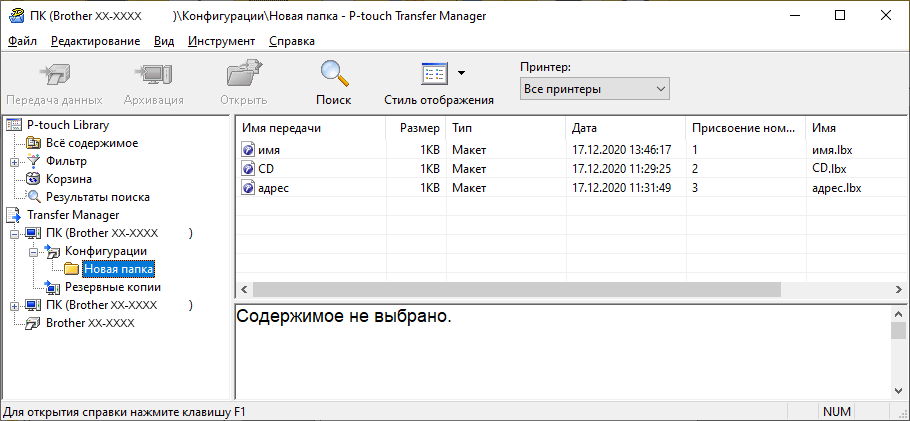The image size is (910, 421).
Task: Open the Файл menu
Action: (x=22, y=41)
